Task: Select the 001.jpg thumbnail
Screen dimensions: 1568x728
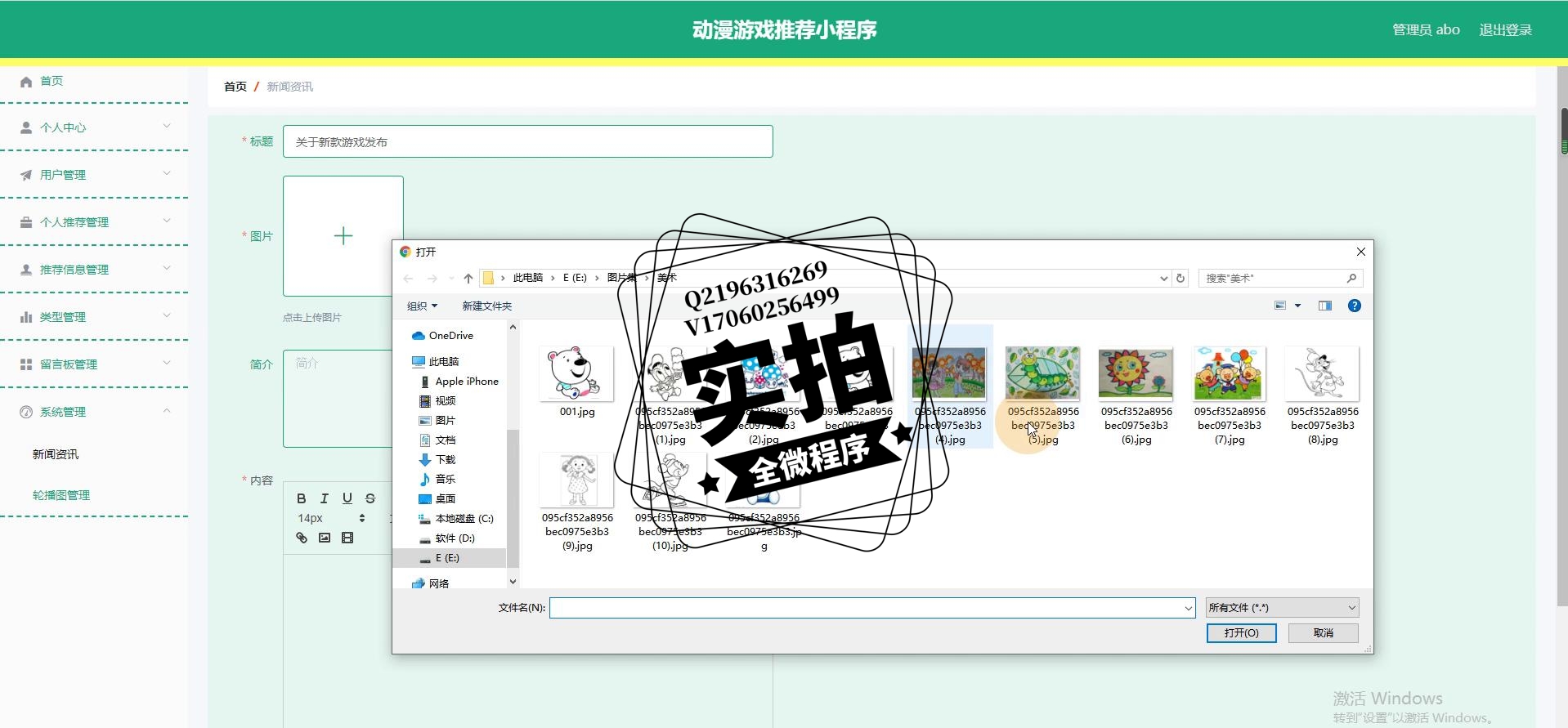Action: [577, 374]
